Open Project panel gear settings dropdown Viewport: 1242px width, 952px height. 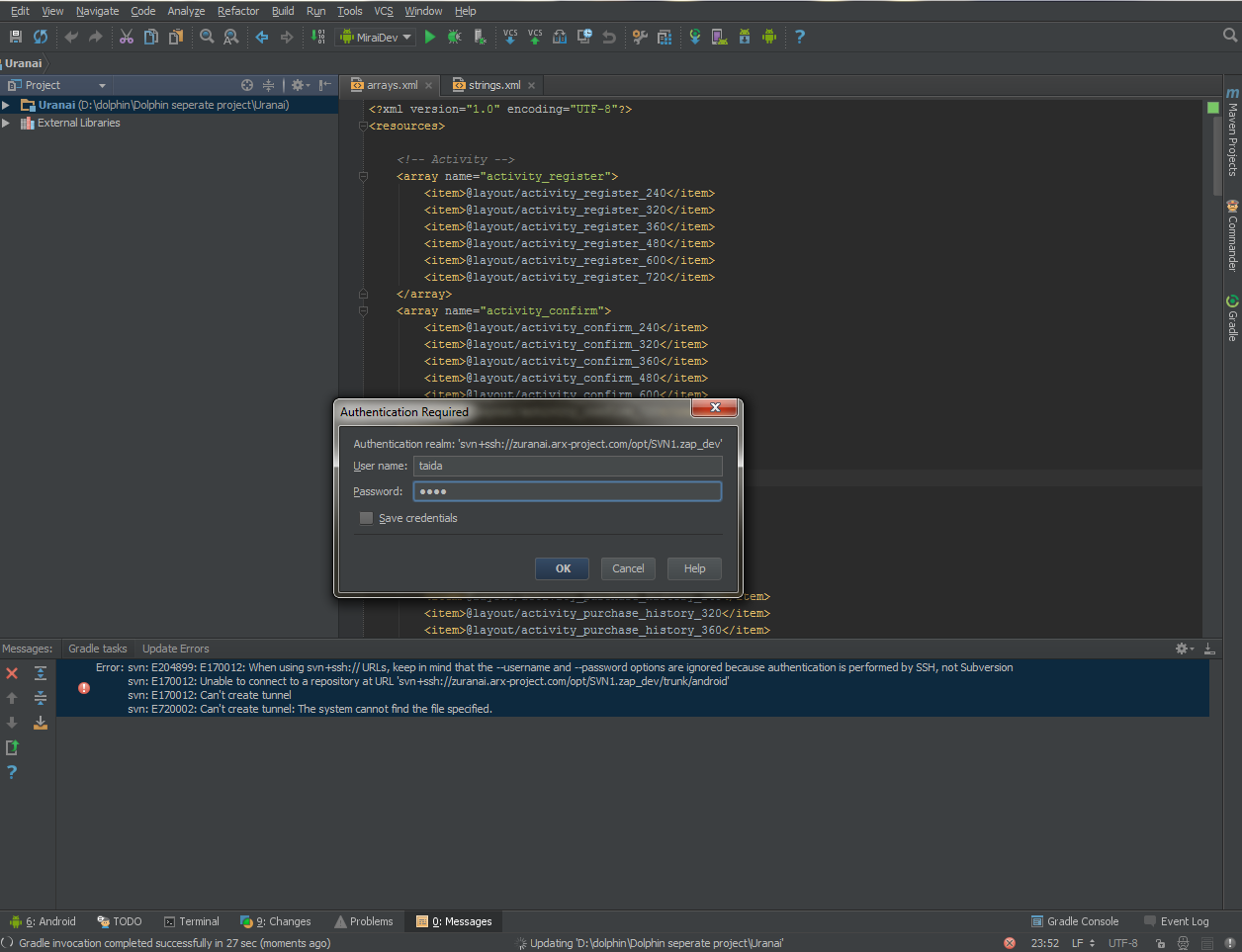300,85
